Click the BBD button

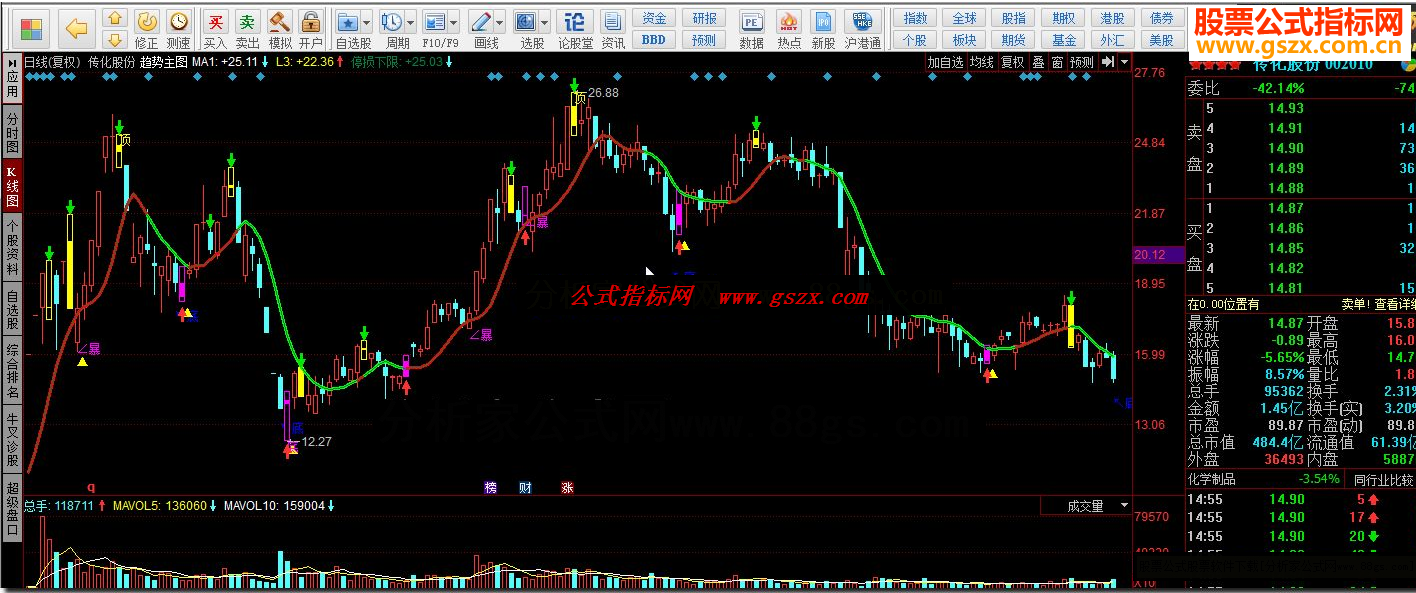(654, 40)
